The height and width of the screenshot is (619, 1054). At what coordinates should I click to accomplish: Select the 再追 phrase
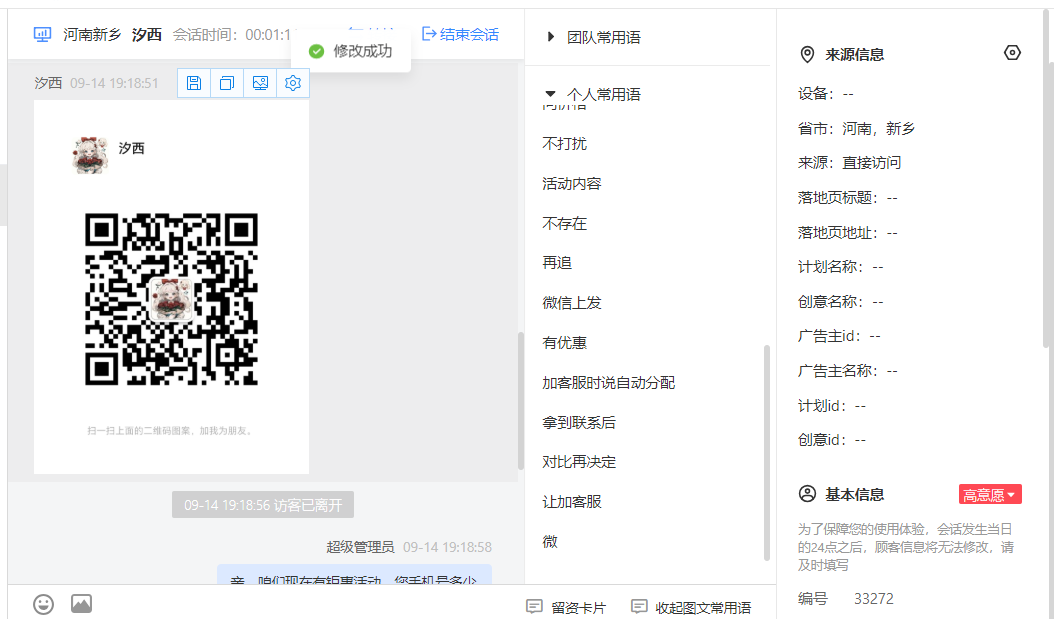557,263
